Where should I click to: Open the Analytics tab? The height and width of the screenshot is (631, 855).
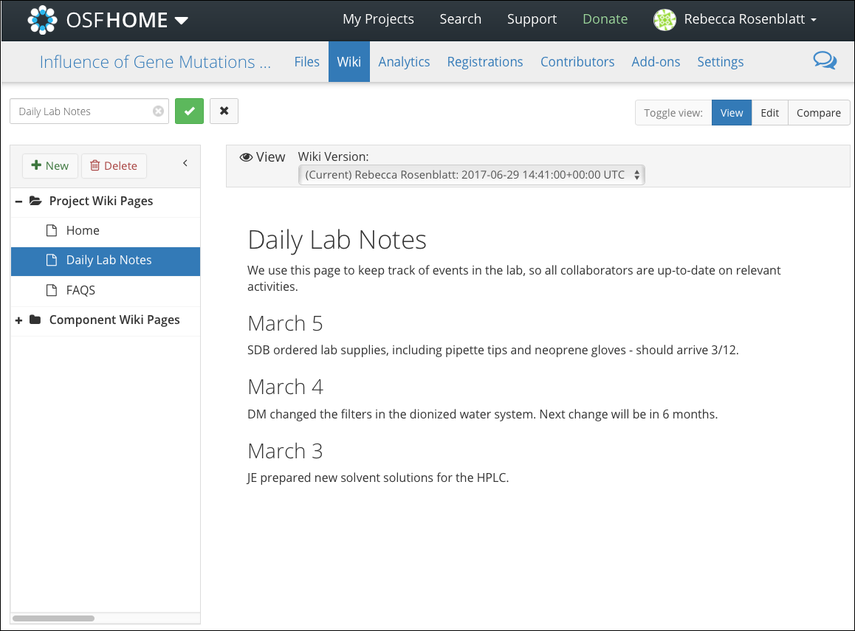(404, 62)
